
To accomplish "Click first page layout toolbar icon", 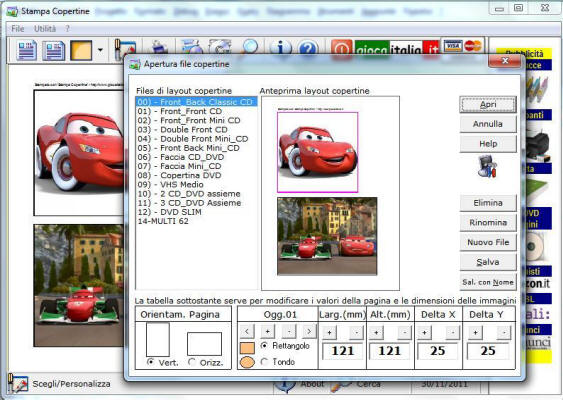I will [x=26, y=51].
